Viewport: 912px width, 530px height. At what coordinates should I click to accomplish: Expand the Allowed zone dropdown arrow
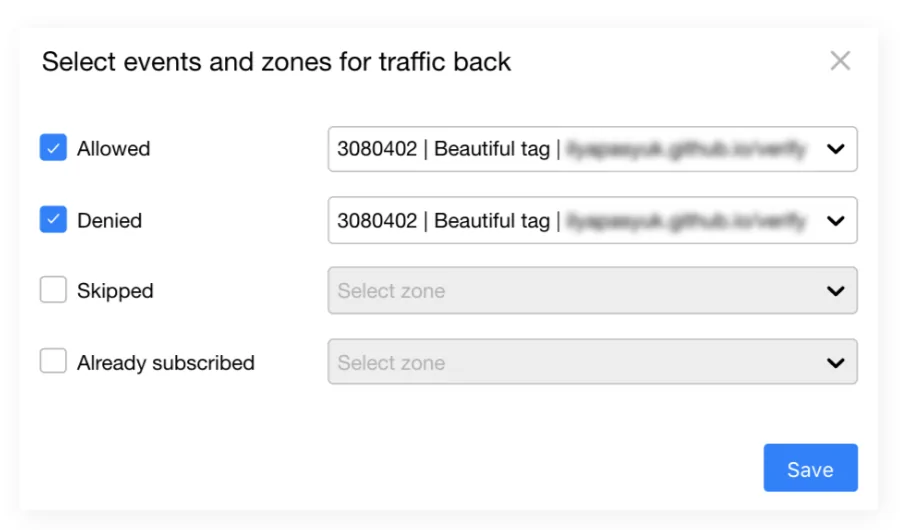(x=836, y=149)
